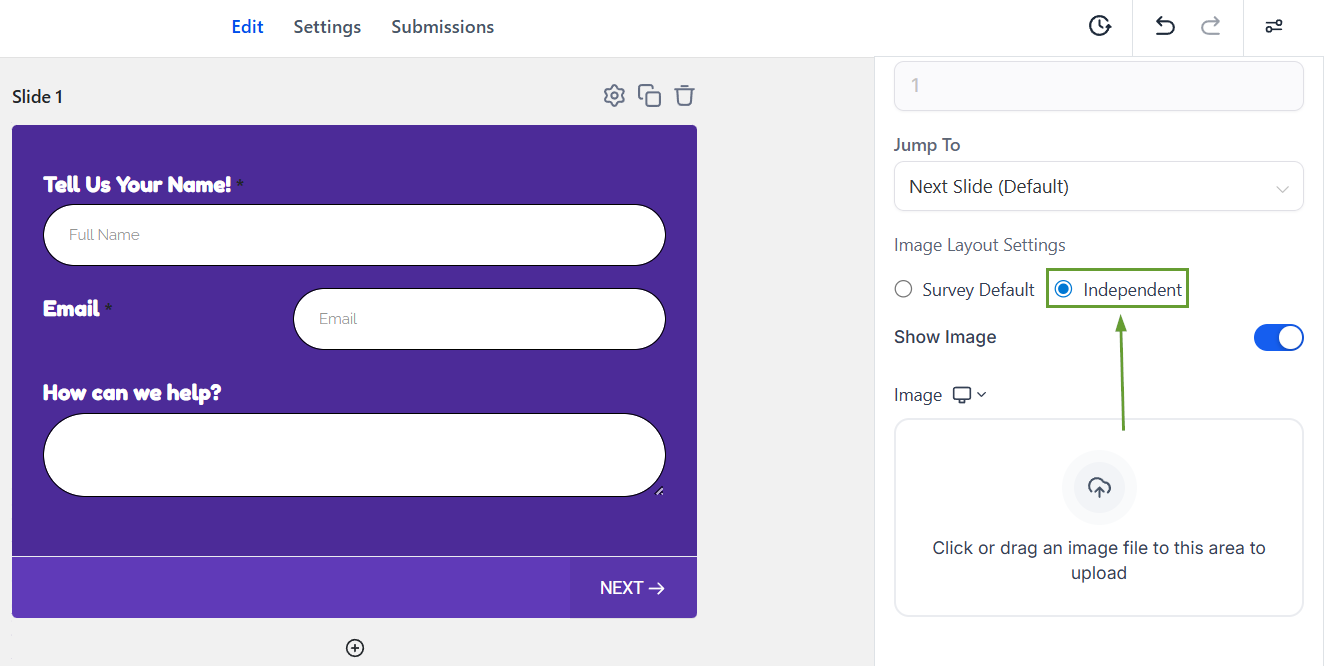Delete Slide 1 using the trash icon
Screen dimensions: 1324x666
684,96
